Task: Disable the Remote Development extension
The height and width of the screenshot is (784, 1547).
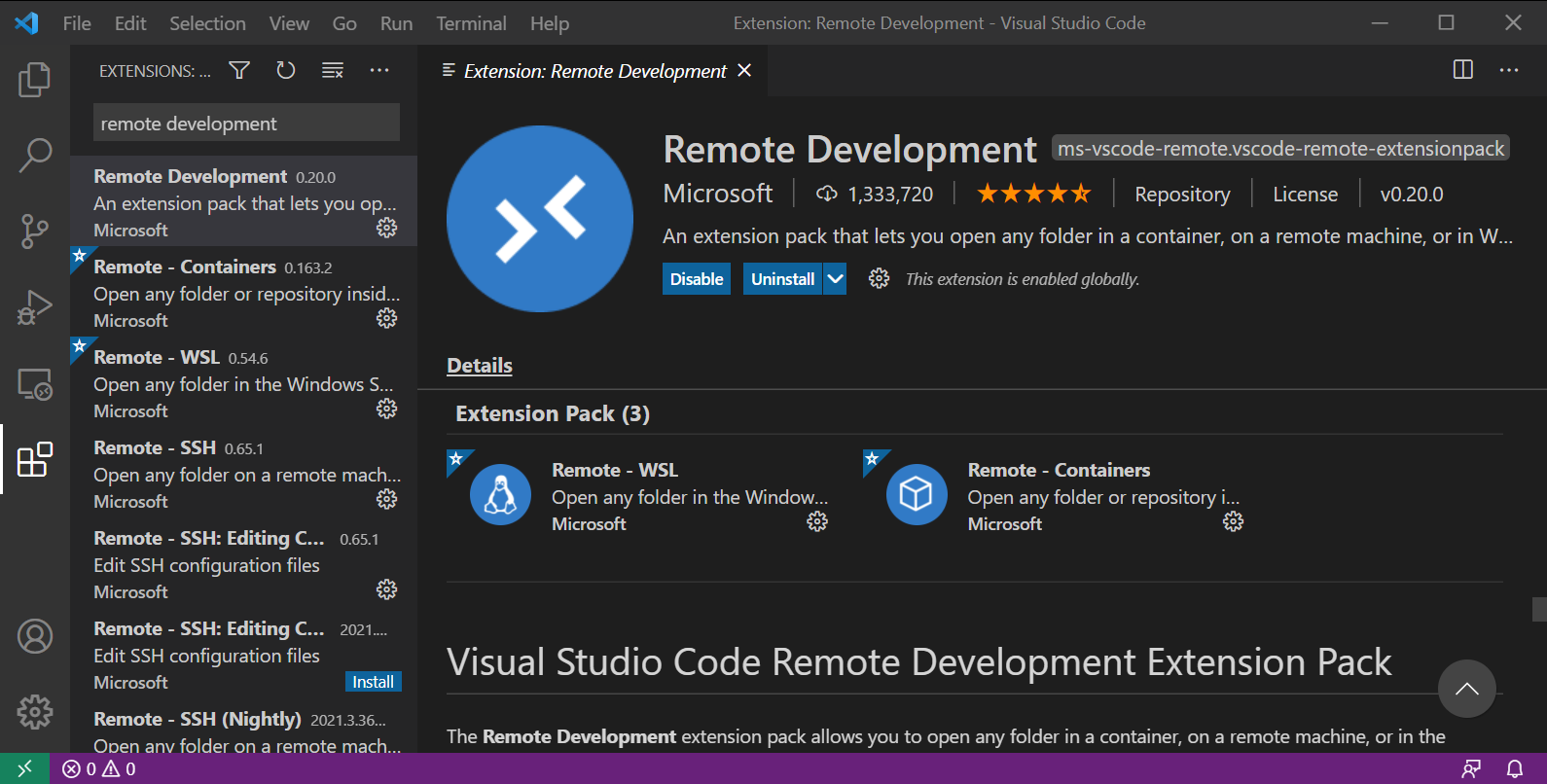Action: coord(697,279)
